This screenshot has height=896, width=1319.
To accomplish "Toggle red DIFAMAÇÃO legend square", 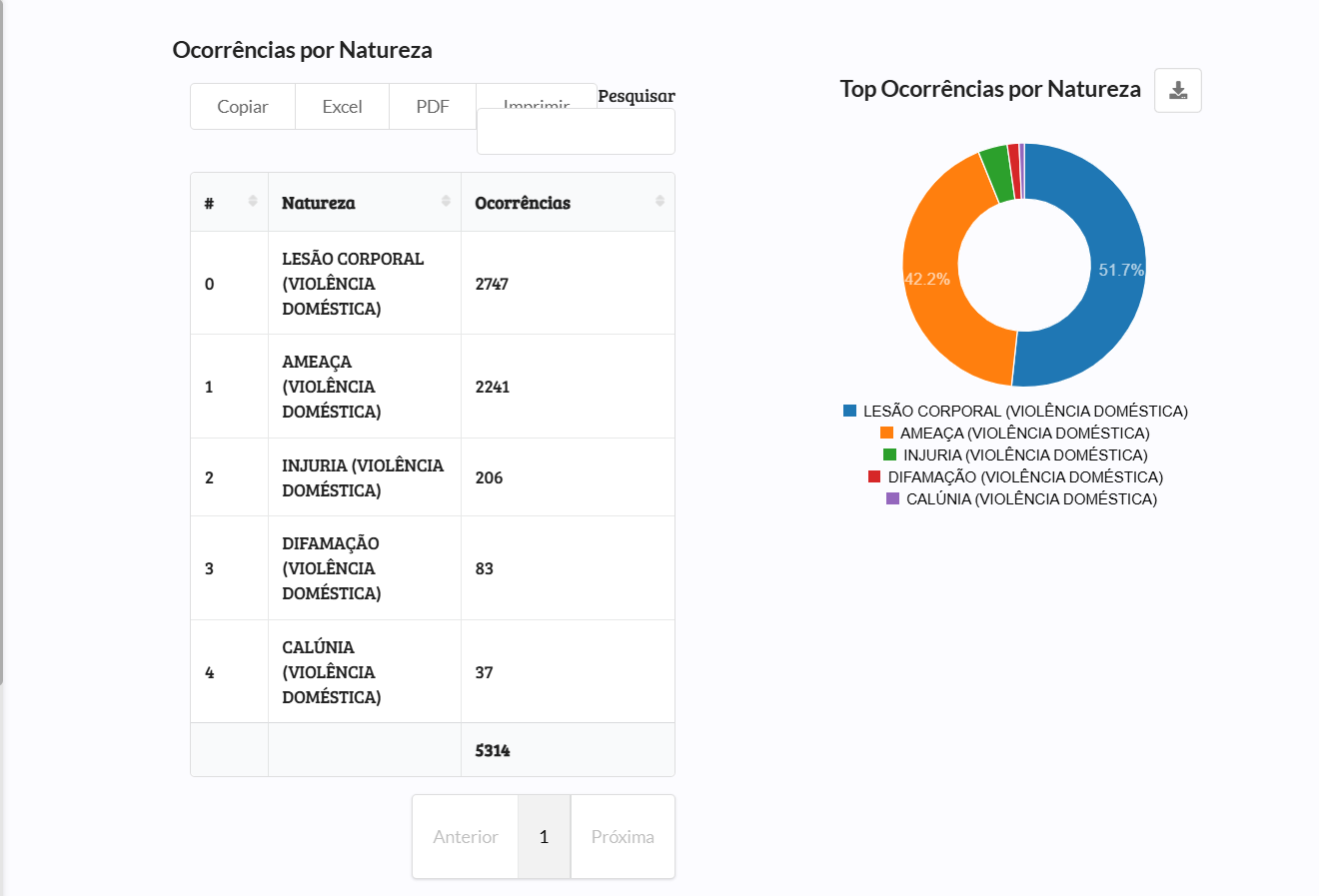I will coord(874,476).
